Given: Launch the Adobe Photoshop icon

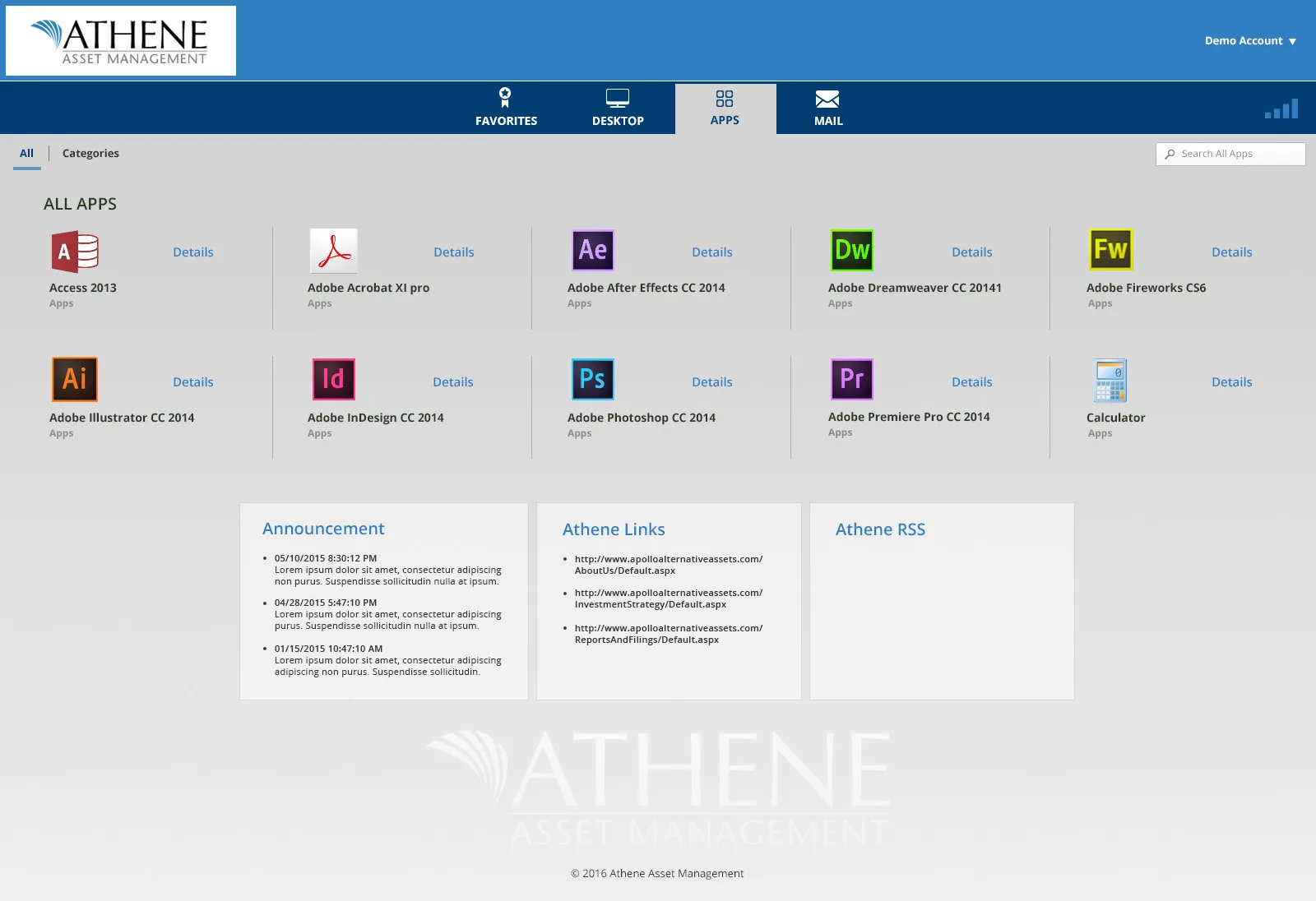Looking at the screenshot, I should coord(593,379).
